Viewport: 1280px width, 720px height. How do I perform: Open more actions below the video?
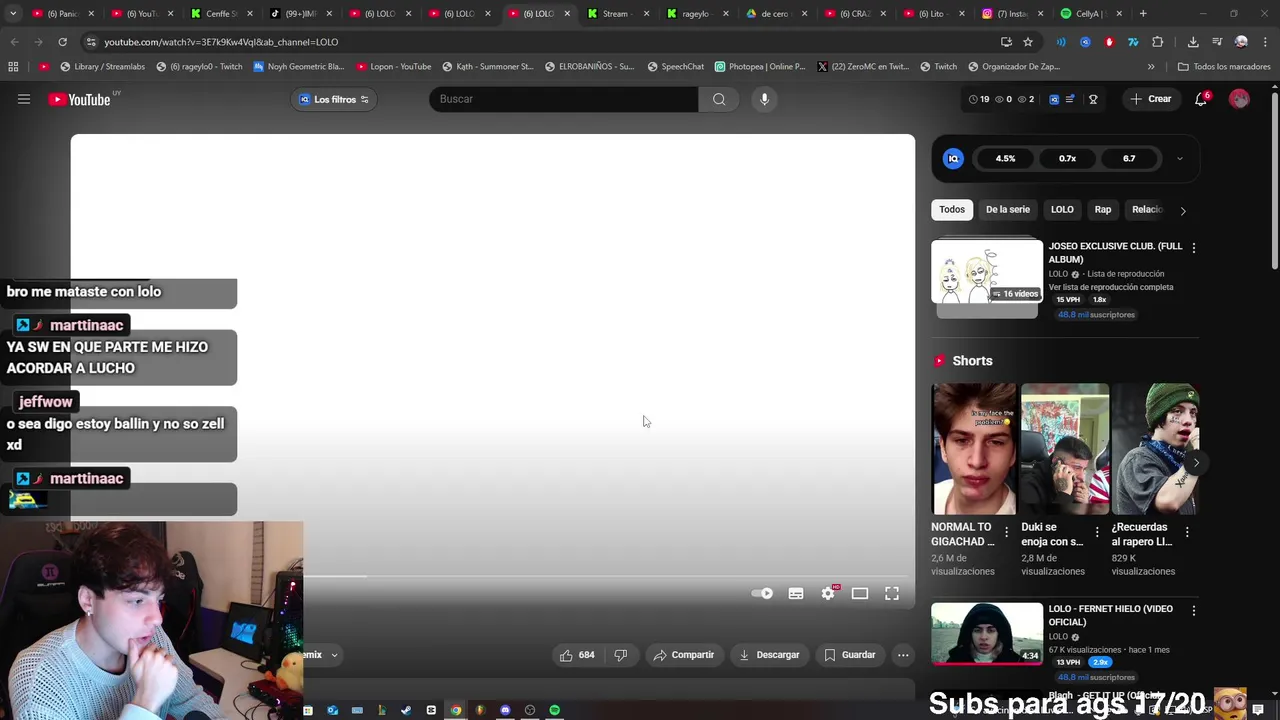pyautogui.click(x=903, y=655)
